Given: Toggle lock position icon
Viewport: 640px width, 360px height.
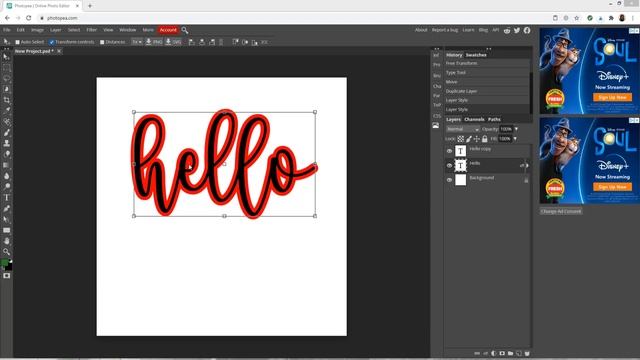Looking at the screenshot, I should coord(476,139).
